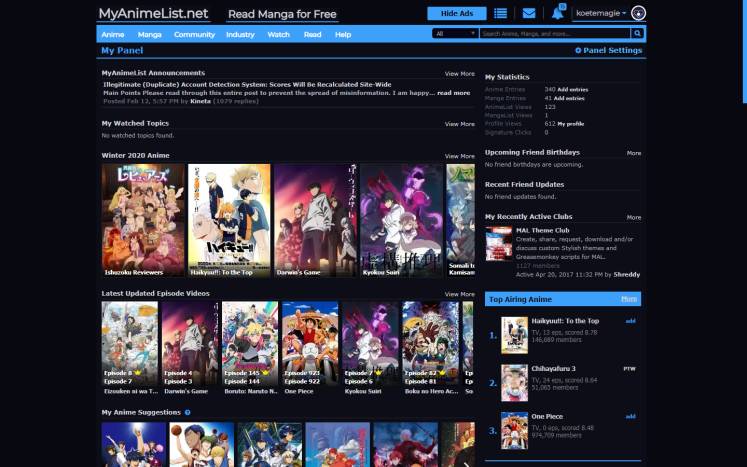747x467 pixels.
Task: Open One Piece title in Top Airing
Action: pos(547,416)
